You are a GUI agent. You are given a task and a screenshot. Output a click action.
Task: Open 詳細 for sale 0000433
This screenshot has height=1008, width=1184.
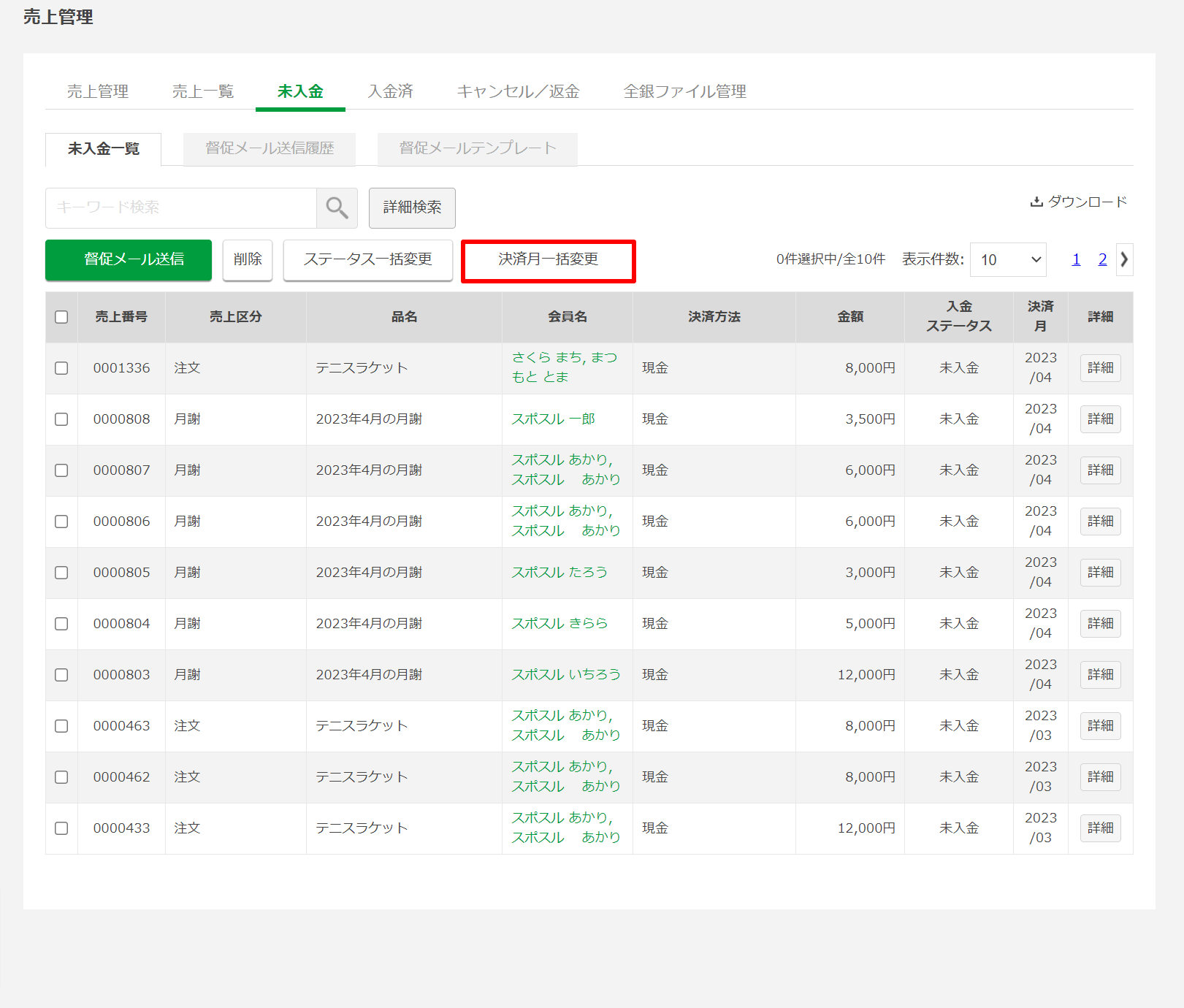pyautogui.click(x=1101, y=828)
